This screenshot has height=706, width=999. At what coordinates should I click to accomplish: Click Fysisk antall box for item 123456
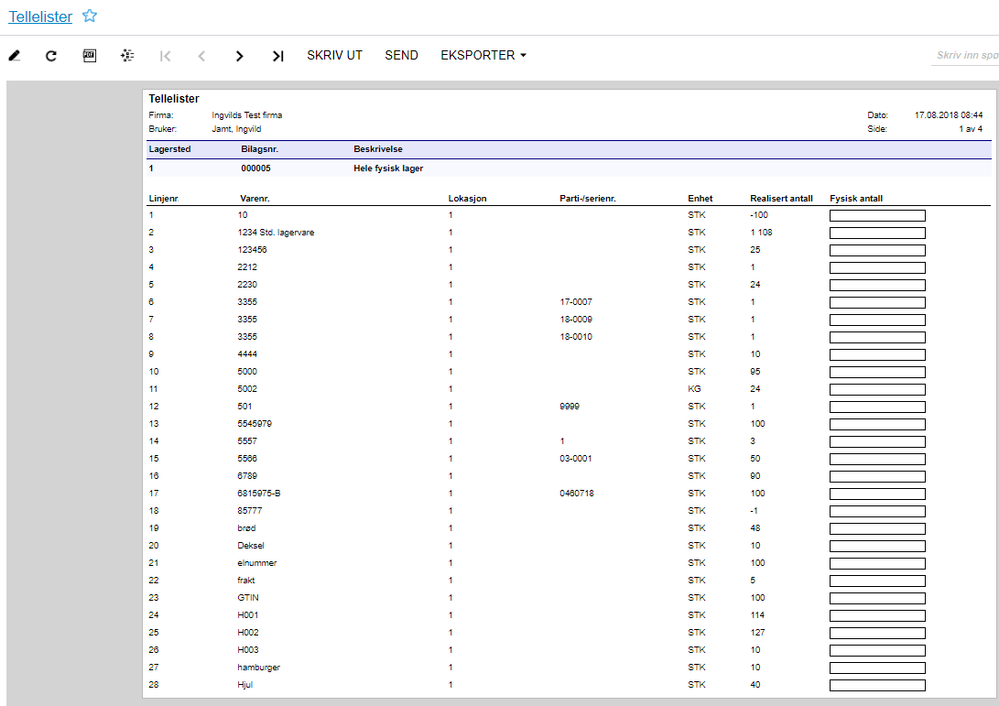pyautogui.click(x=877, y=250)
